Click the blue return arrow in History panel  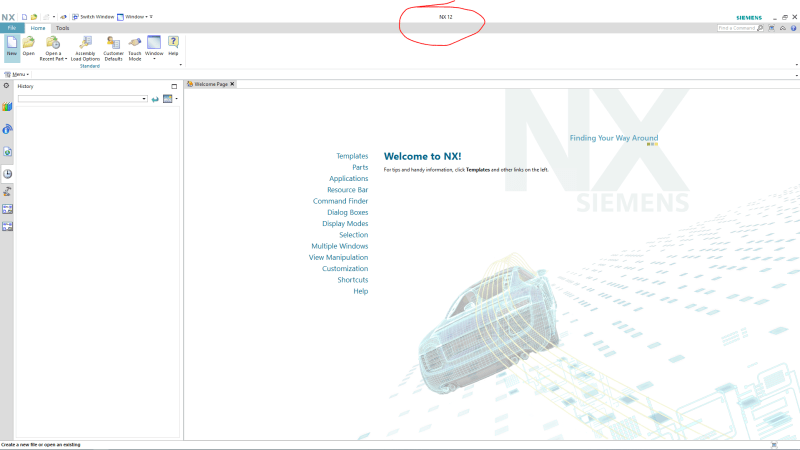pos(155,99)
